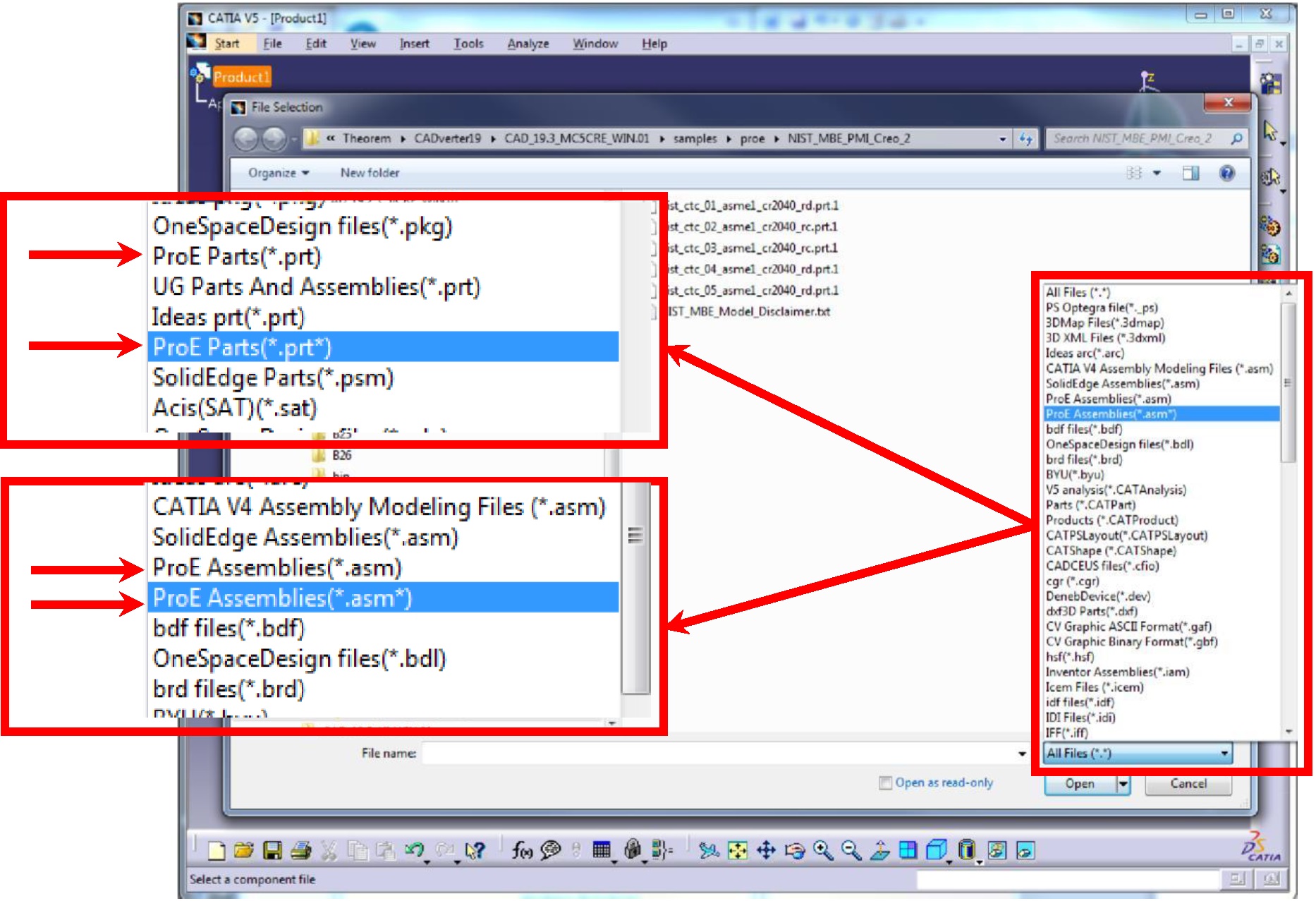Open the Tools menu
The height and width of the screenshot is (901, 1316).
coord(468,44)
